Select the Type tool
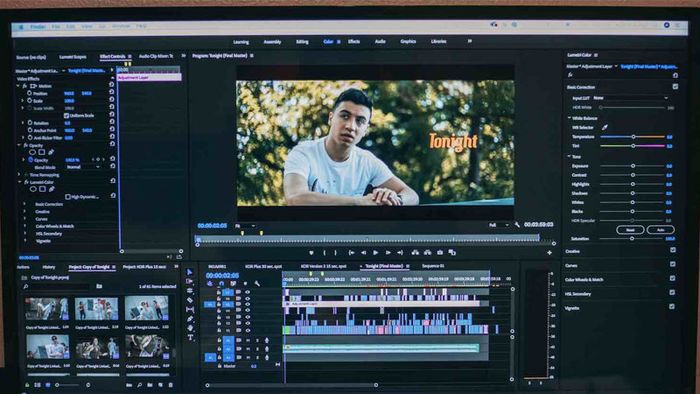The image size is (700, 394). [x=190, y=338]
